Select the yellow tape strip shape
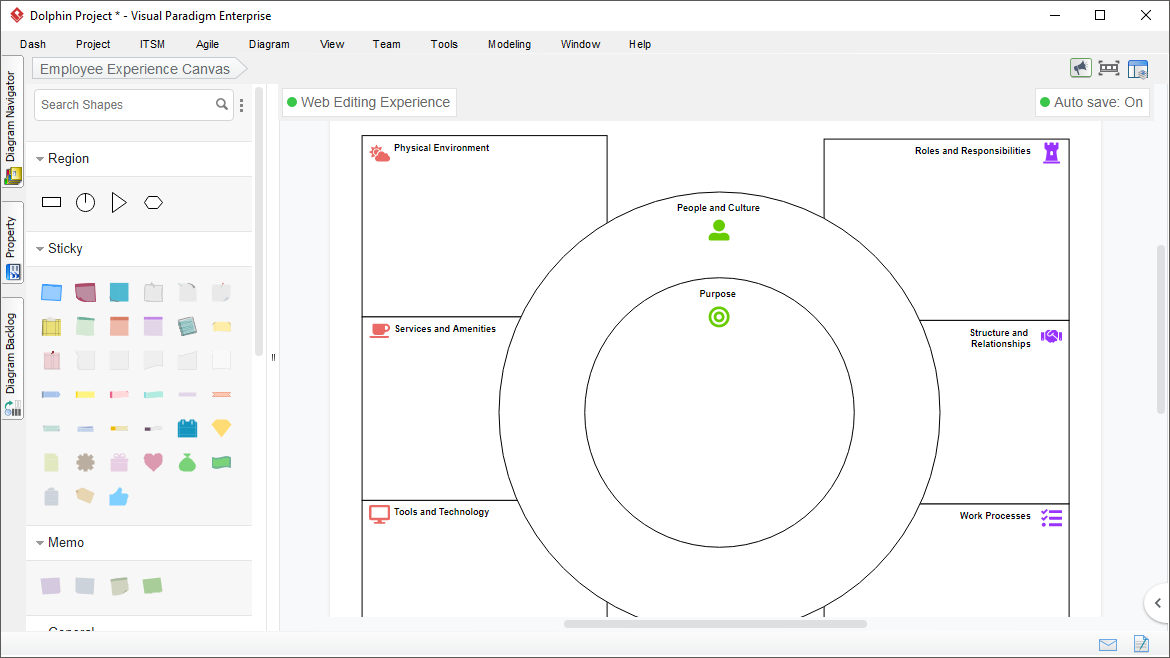The height and width of the screenshot is (658, 1170). (85, 394)
